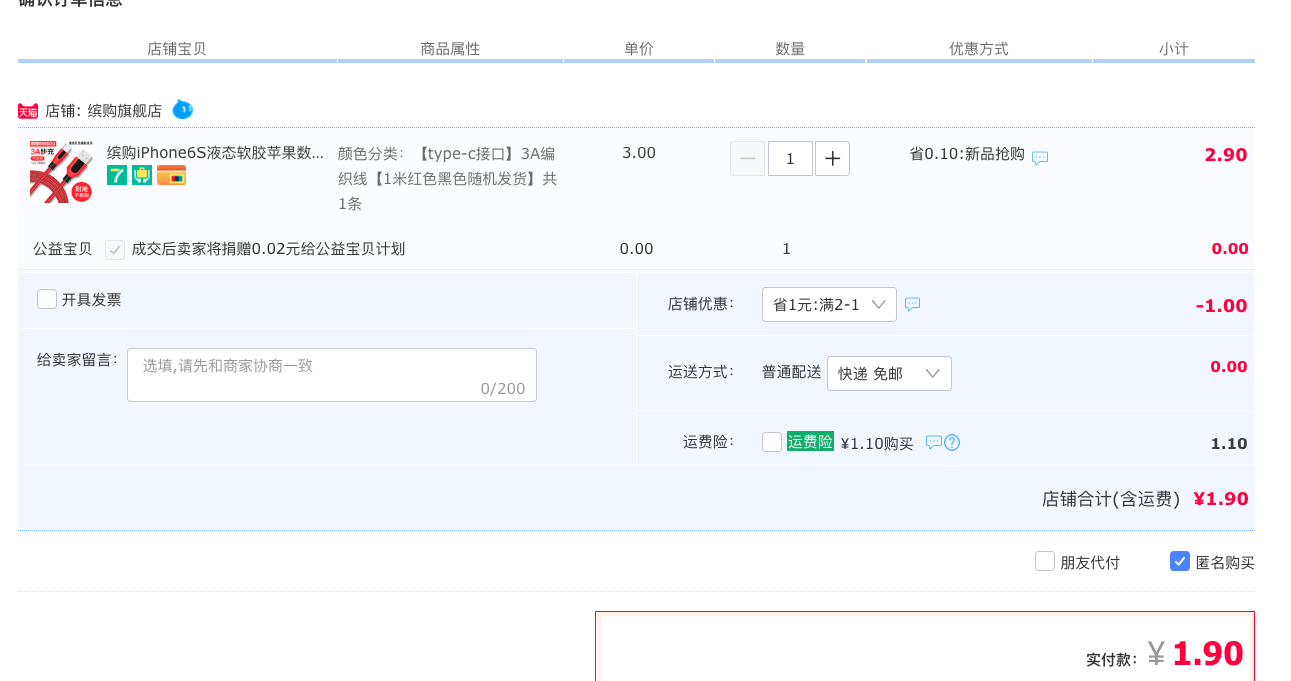Click the 优惠方式 column header

pos(979,49)
